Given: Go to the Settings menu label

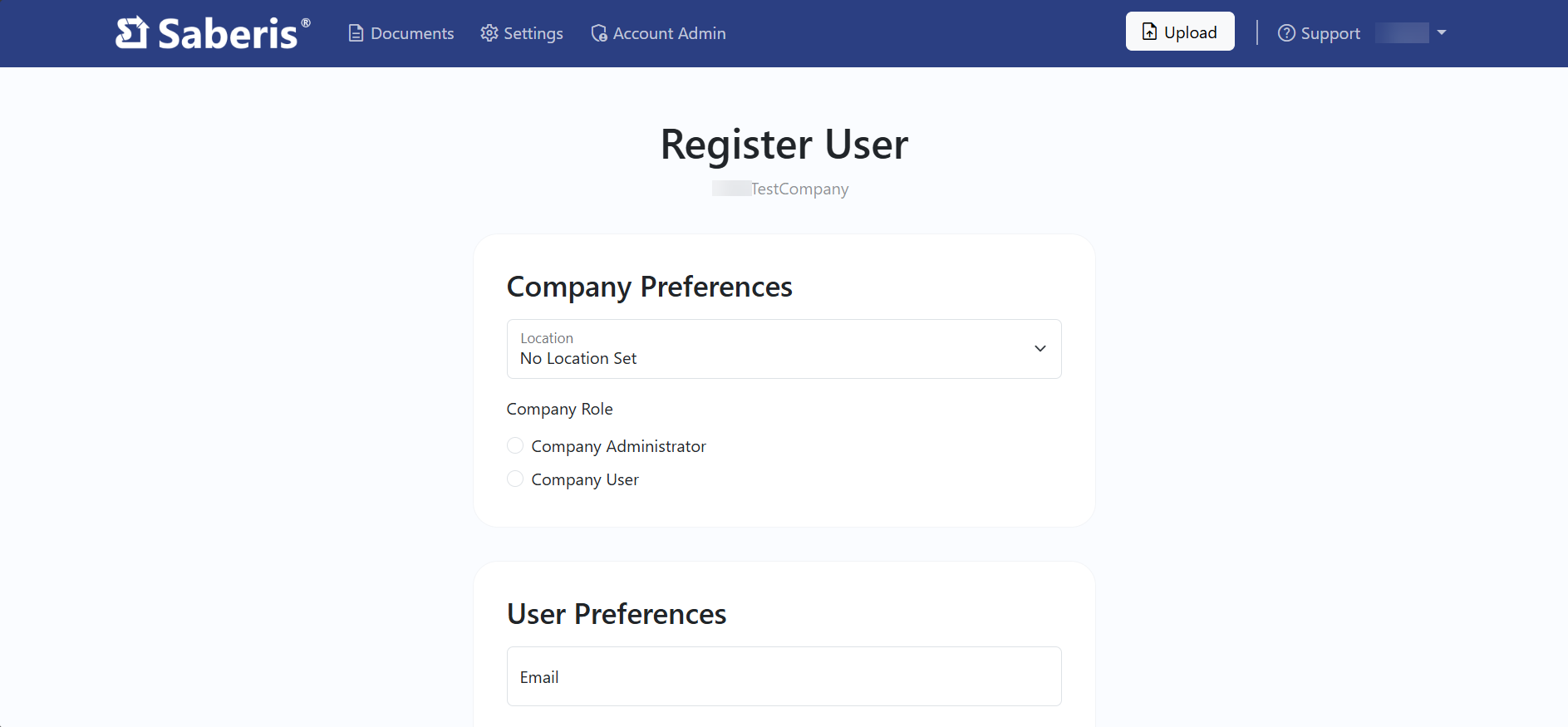Looking at the screenshot, I should 533,33.
